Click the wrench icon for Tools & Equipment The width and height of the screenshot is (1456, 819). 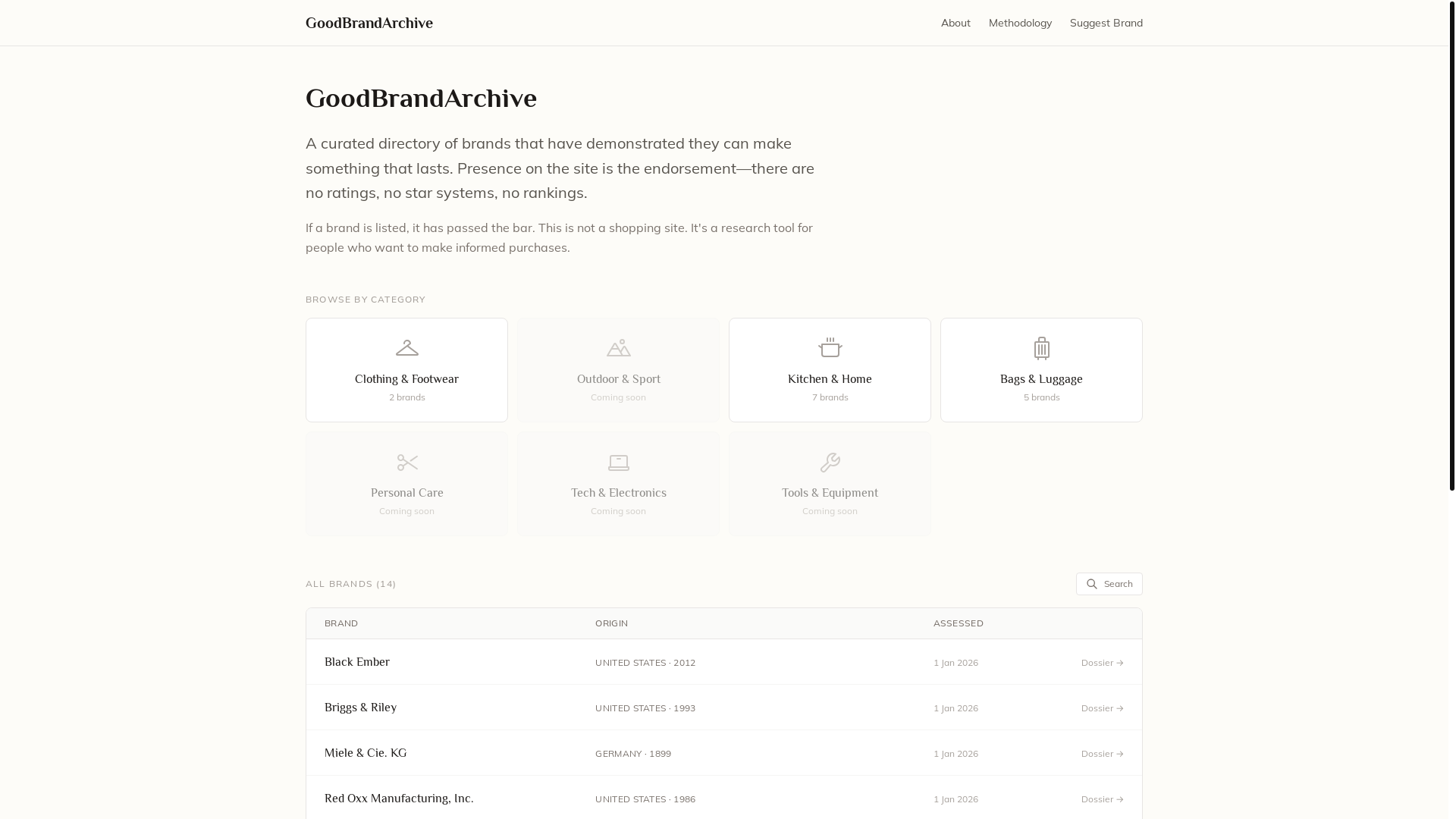pos(830,463)
